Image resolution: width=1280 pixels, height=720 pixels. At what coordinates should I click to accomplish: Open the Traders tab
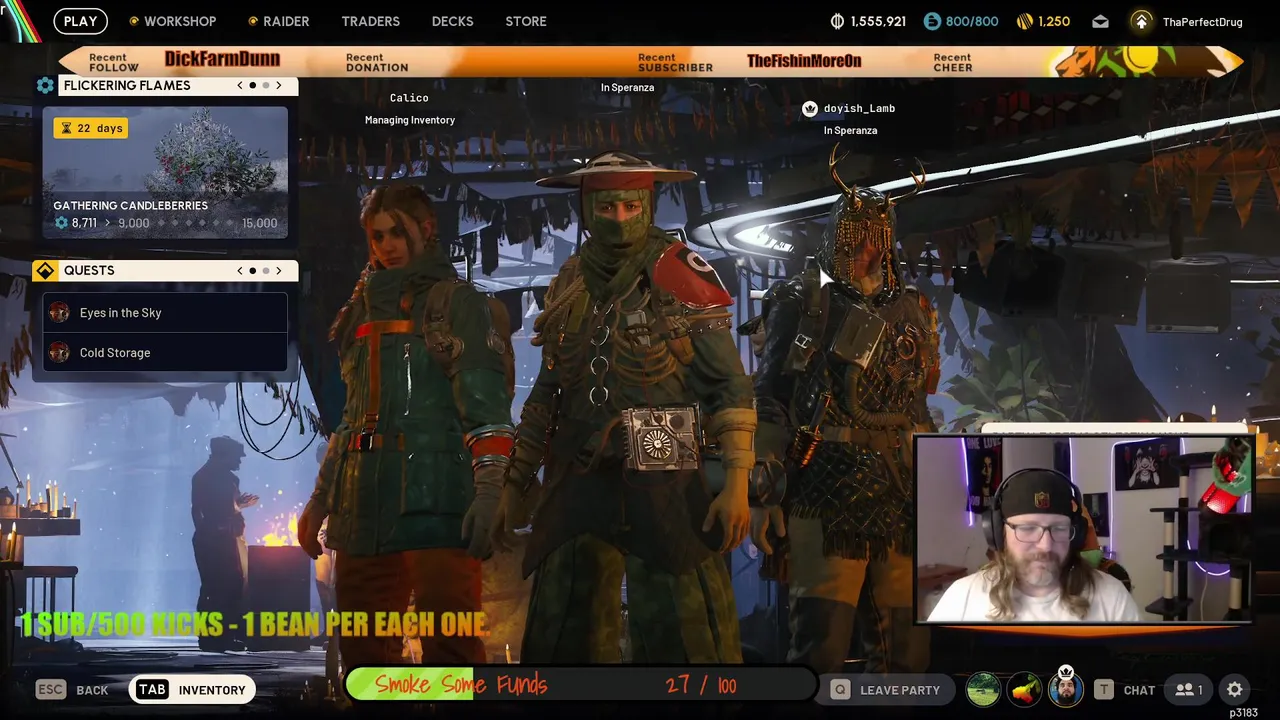(370, 21)
